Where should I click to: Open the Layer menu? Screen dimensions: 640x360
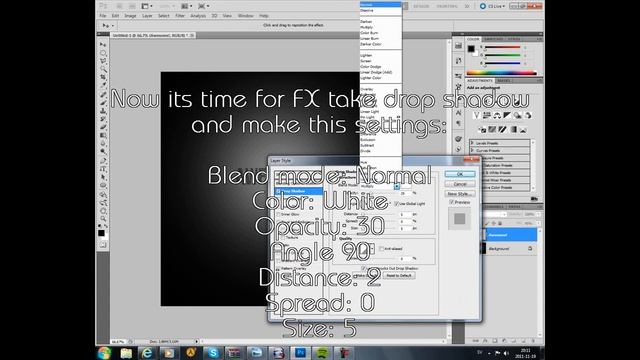(147, 16)
